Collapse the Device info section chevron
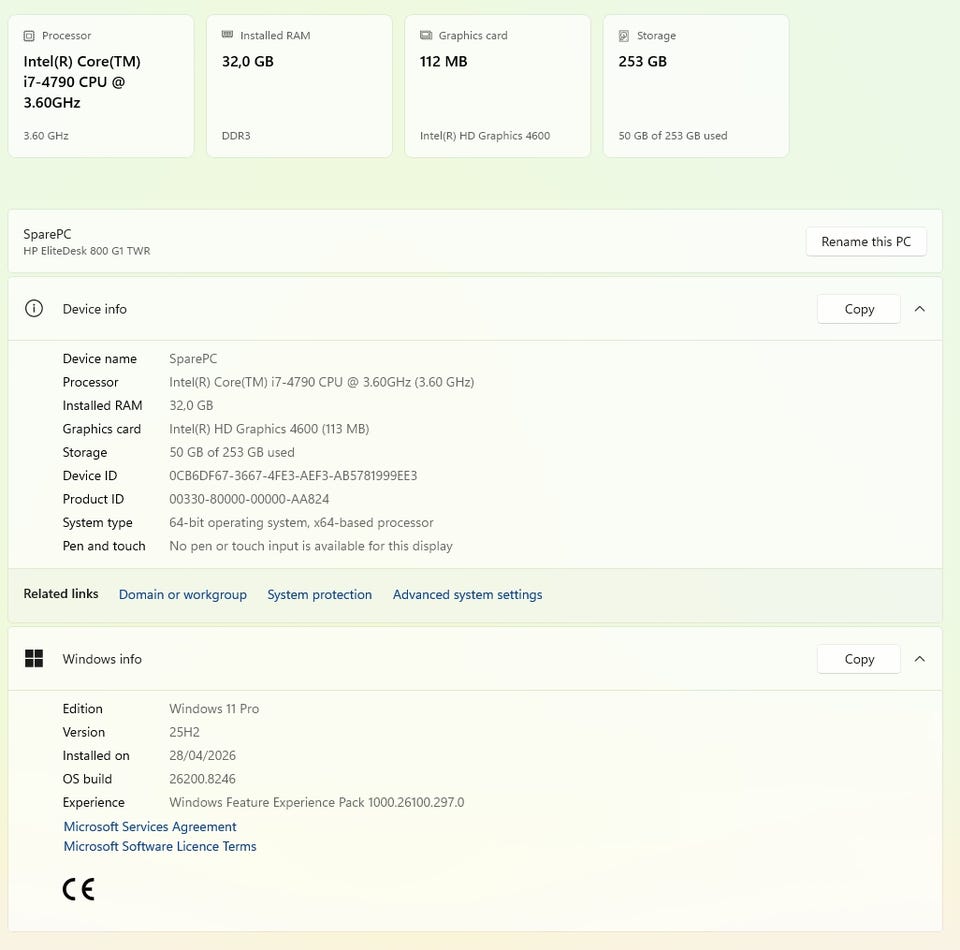Screen dimensions: 960x950 click(920, 309)
